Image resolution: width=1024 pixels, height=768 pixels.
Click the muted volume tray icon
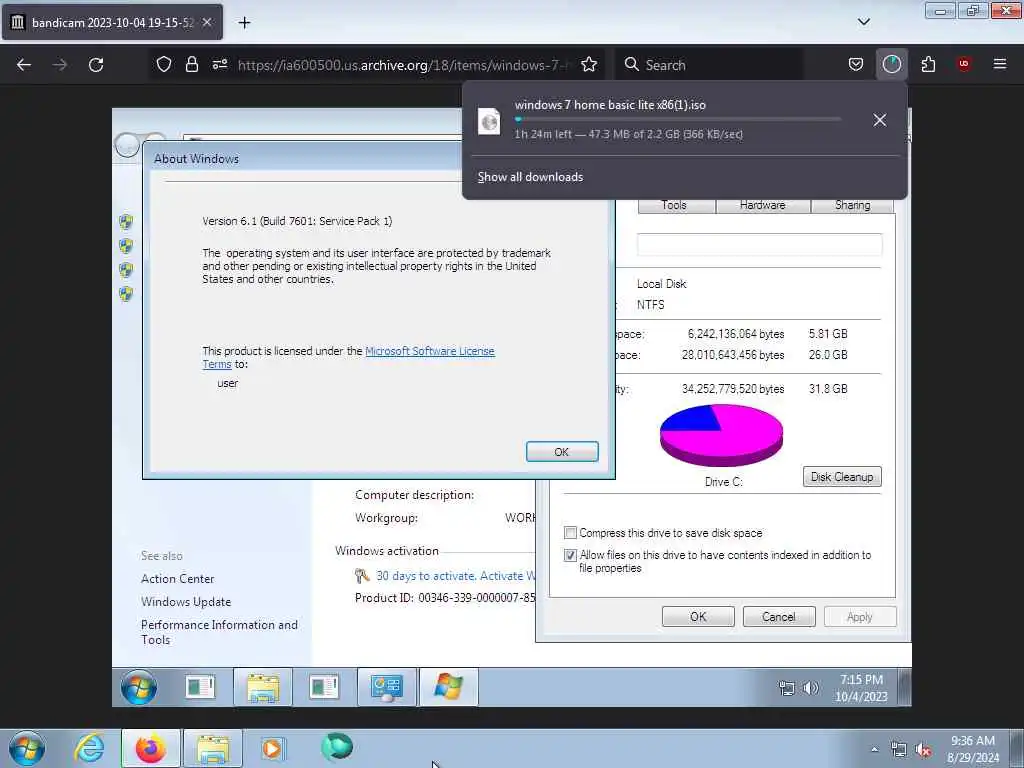tap(923, 750)
